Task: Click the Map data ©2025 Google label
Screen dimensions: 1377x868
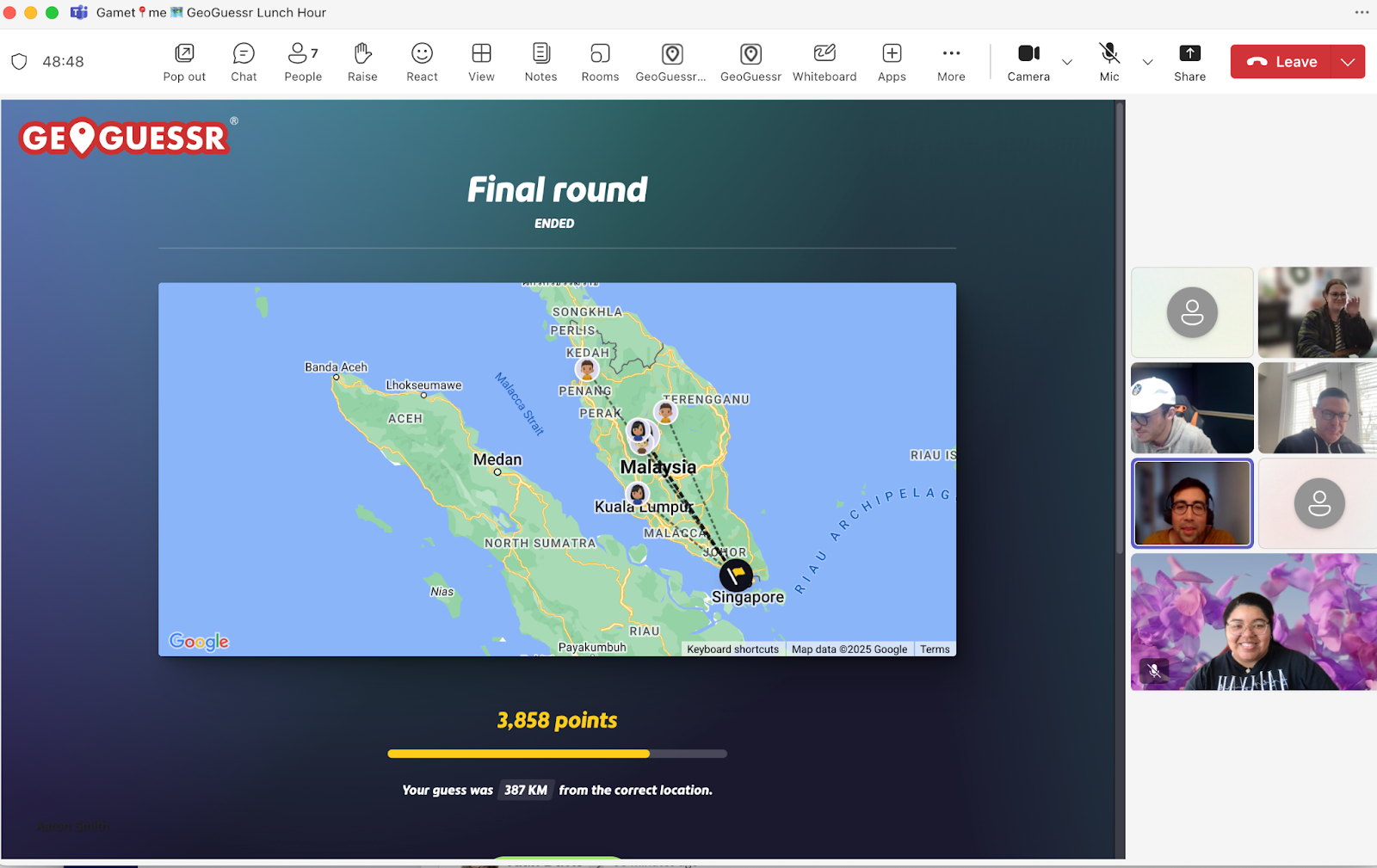Action: (x=849, y=649)
